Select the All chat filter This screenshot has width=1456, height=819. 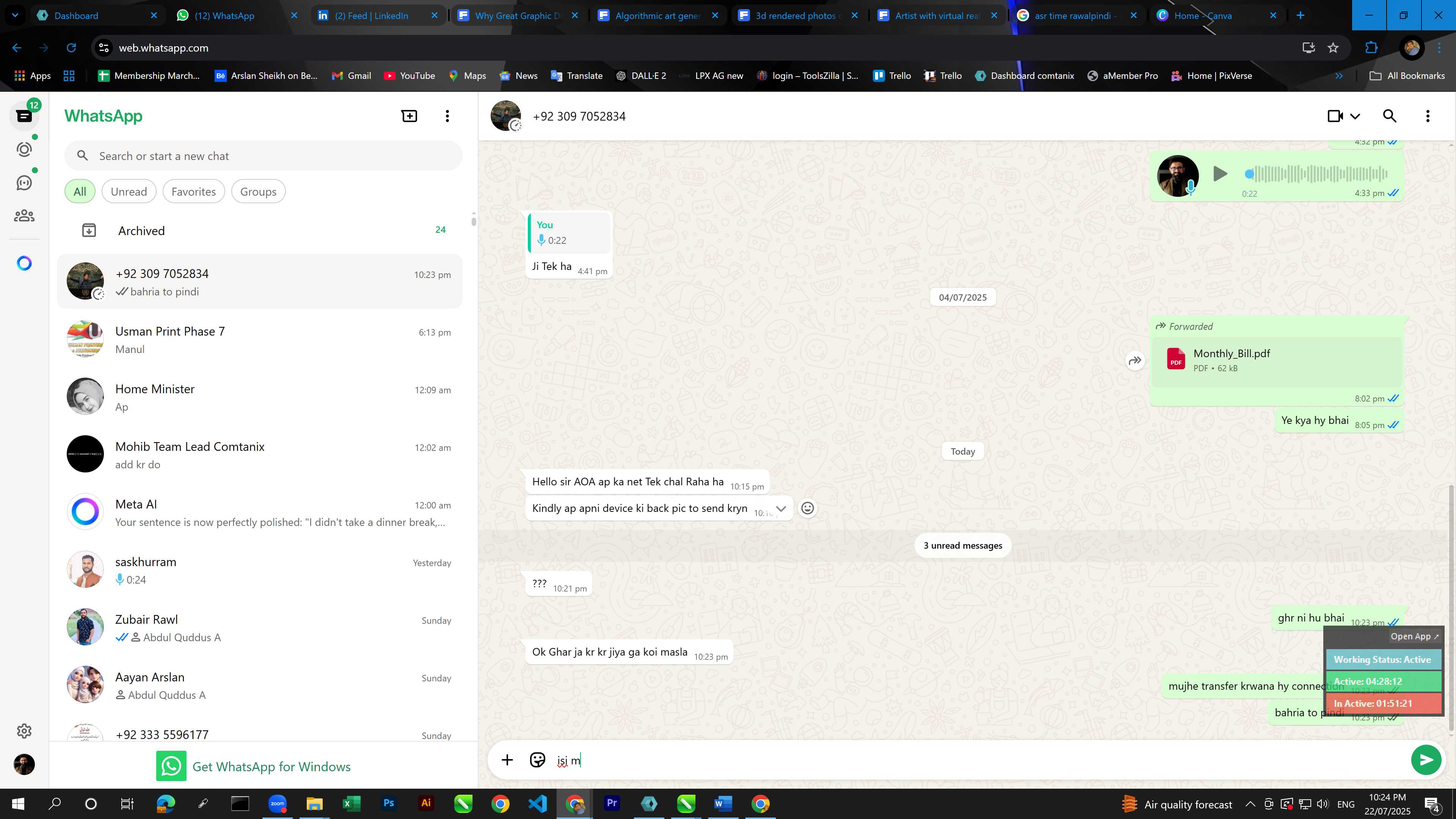(80, 191)
